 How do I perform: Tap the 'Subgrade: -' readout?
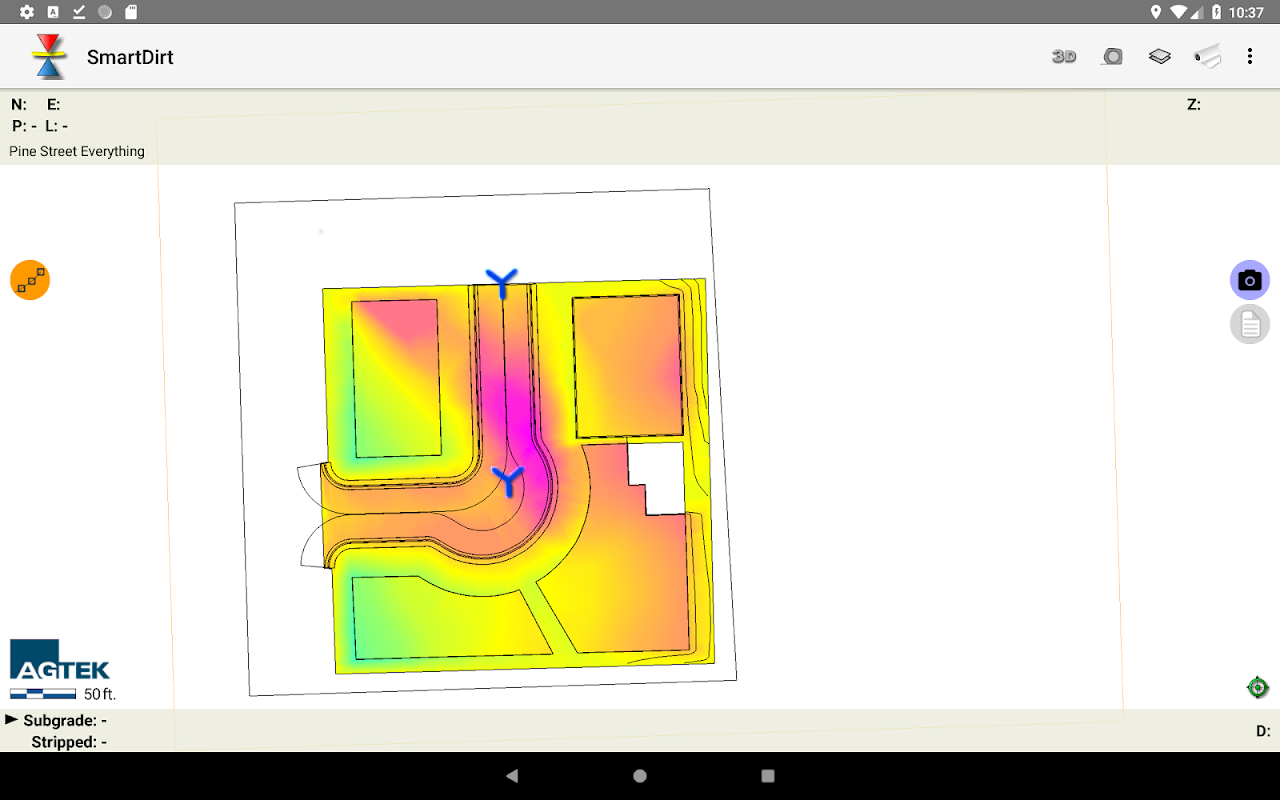click(65, 720)
